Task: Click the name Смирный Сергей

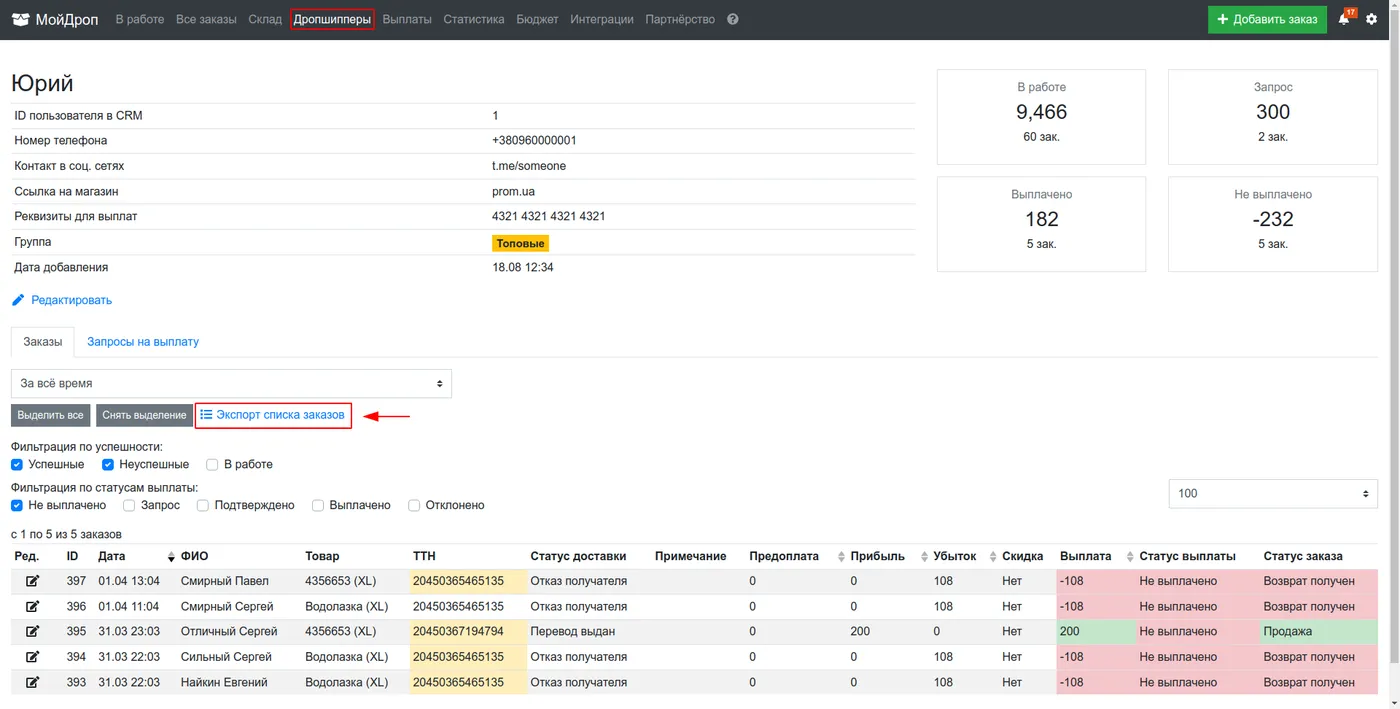Action: (226, 606)
